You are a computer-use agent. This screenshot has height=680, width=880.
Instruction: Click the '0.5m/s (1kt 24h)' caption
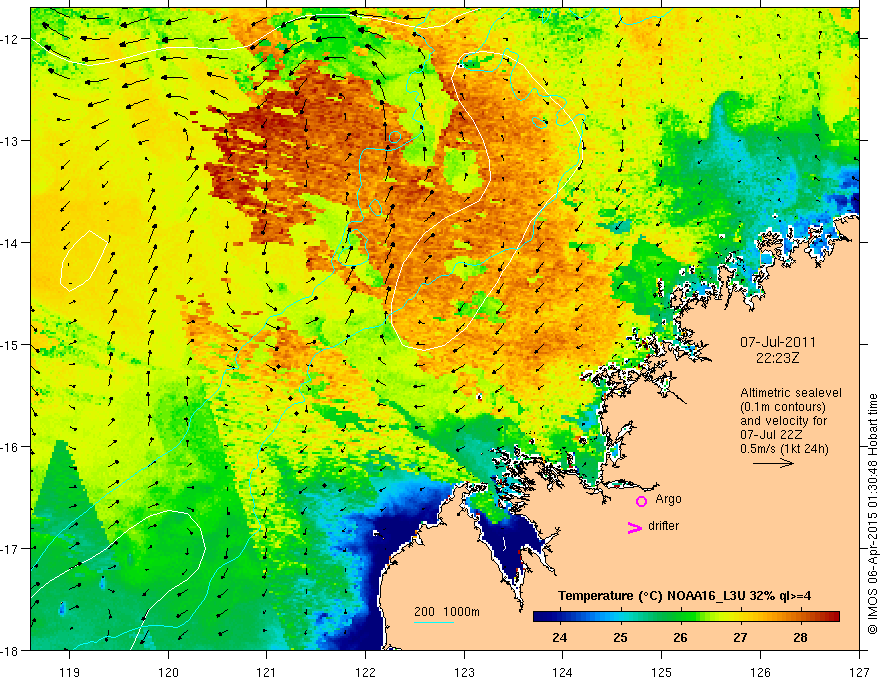[784, 449]
